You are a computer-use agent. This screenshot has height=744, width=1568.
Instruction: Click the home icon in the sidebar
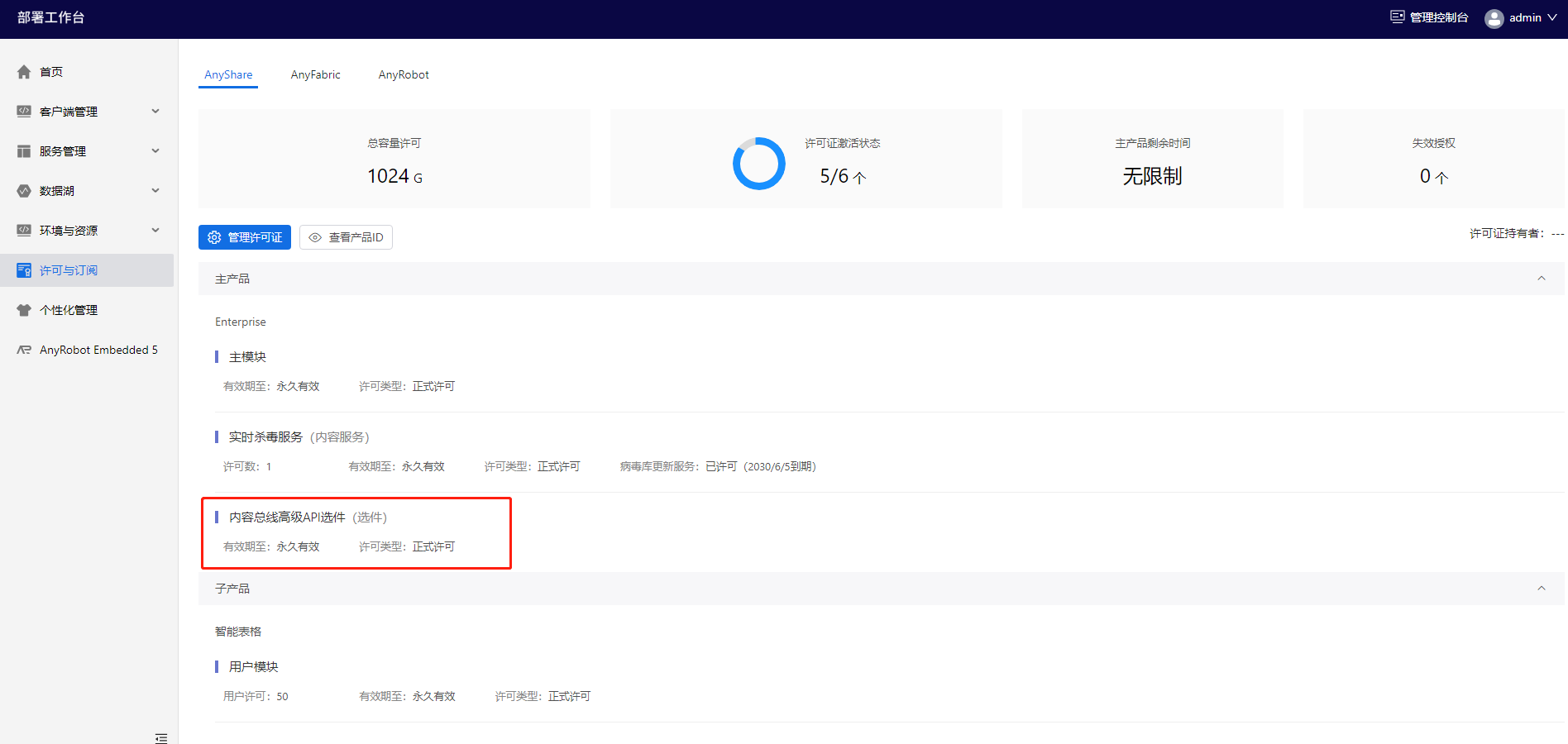tap(24, 72)
